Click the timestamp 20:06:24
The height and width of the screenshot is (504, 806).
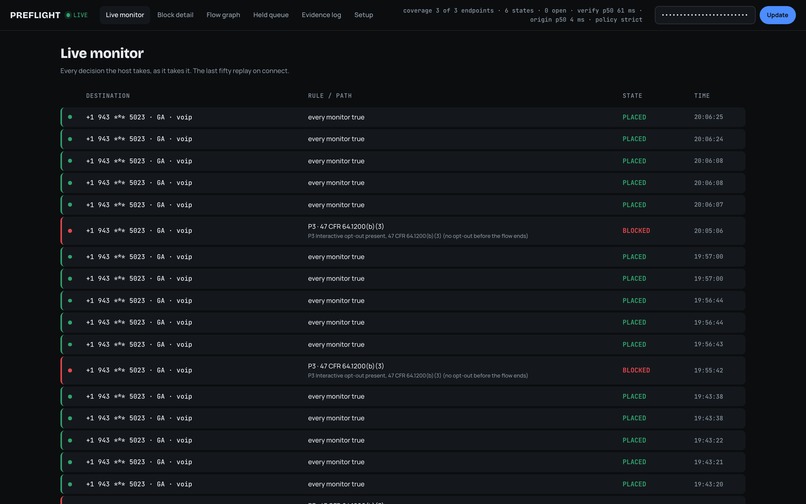tap(708, 139)
